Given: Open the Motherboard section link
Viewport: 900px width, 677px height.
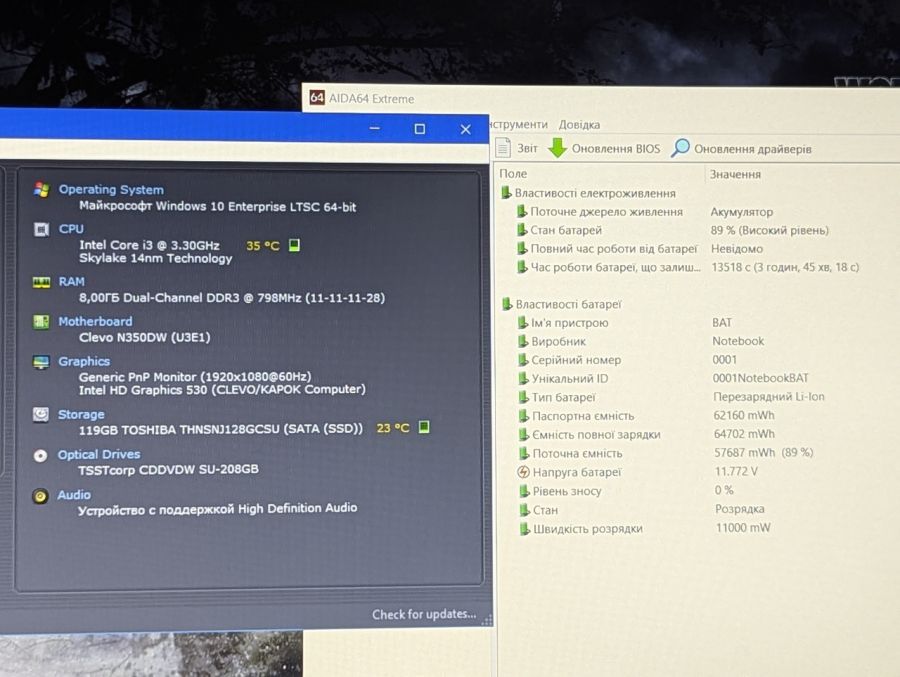Looking at the screenshot, I should pos(95,321).
